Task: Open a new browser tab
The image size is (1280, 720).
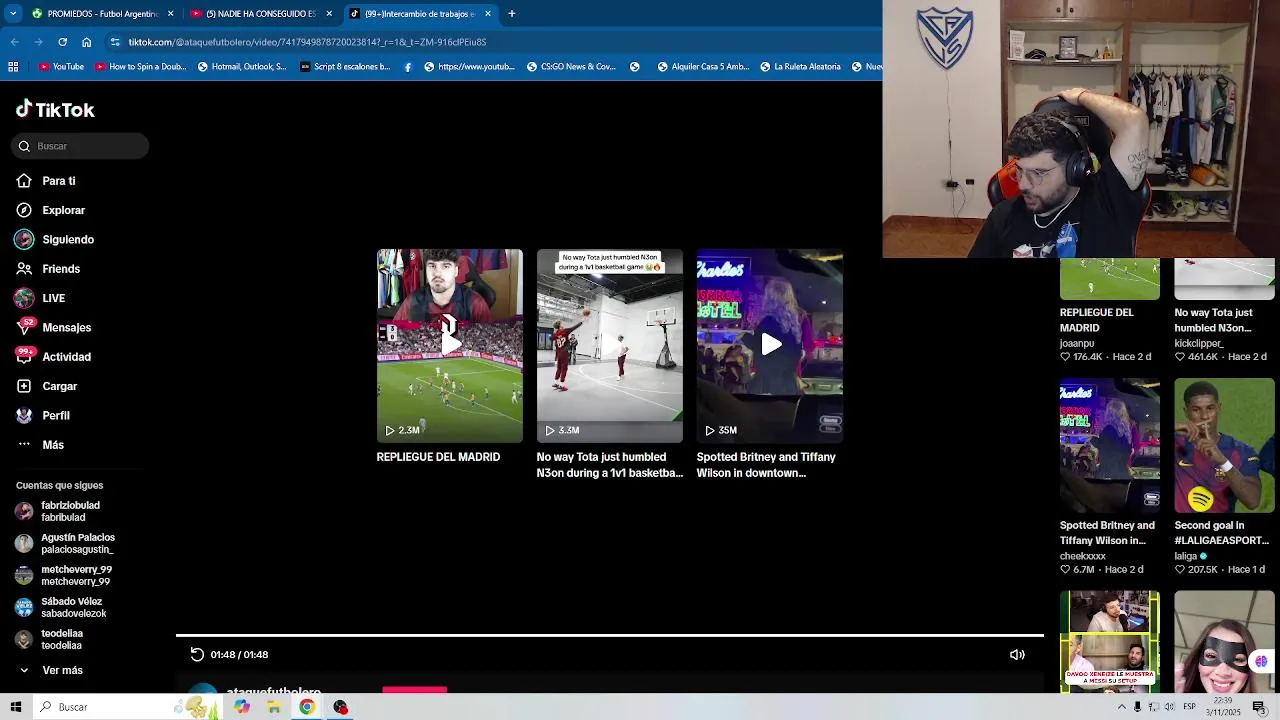Action: coord(512,14)
